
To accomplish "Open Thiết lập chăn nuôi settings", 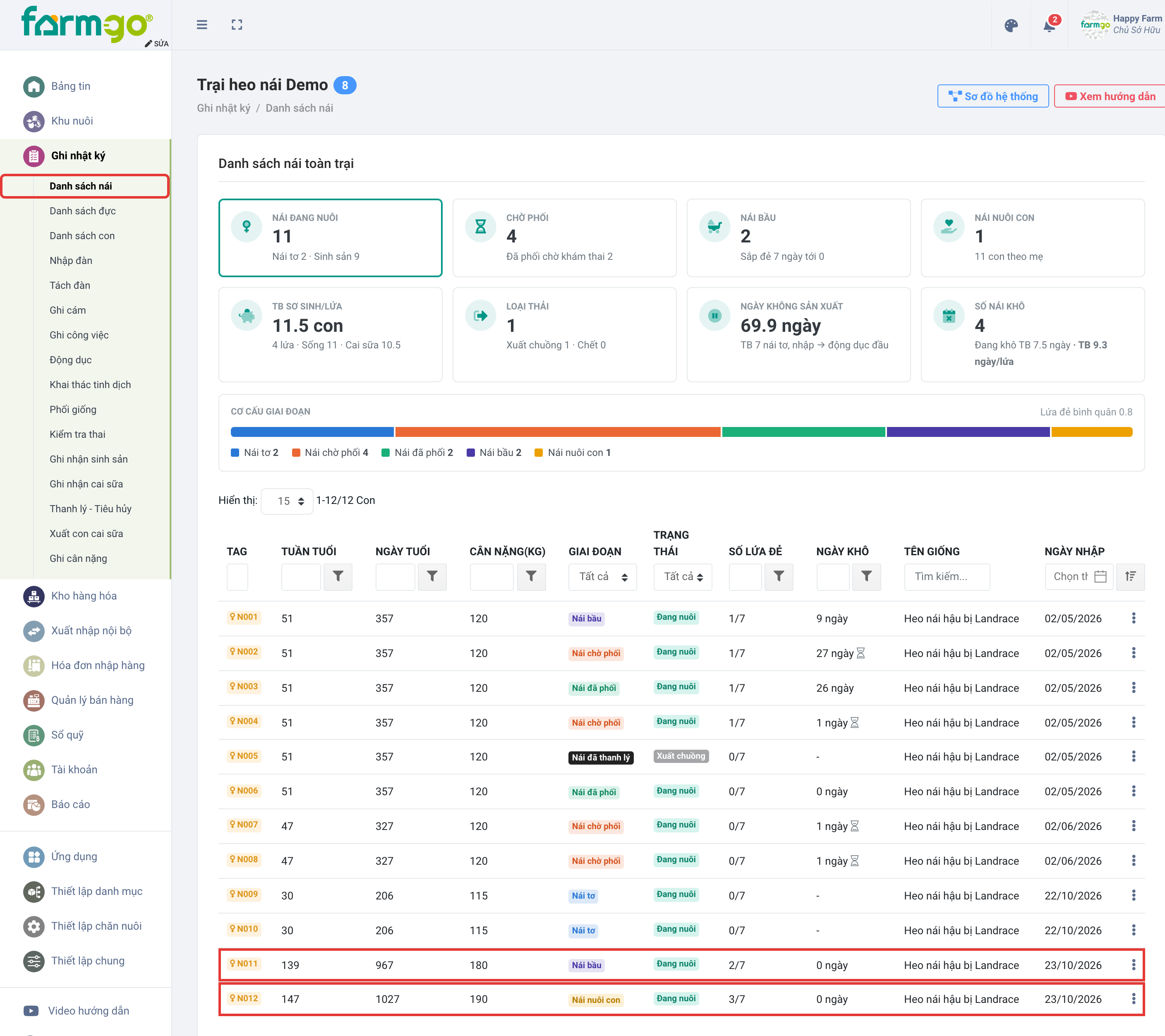I will (96, 927).
